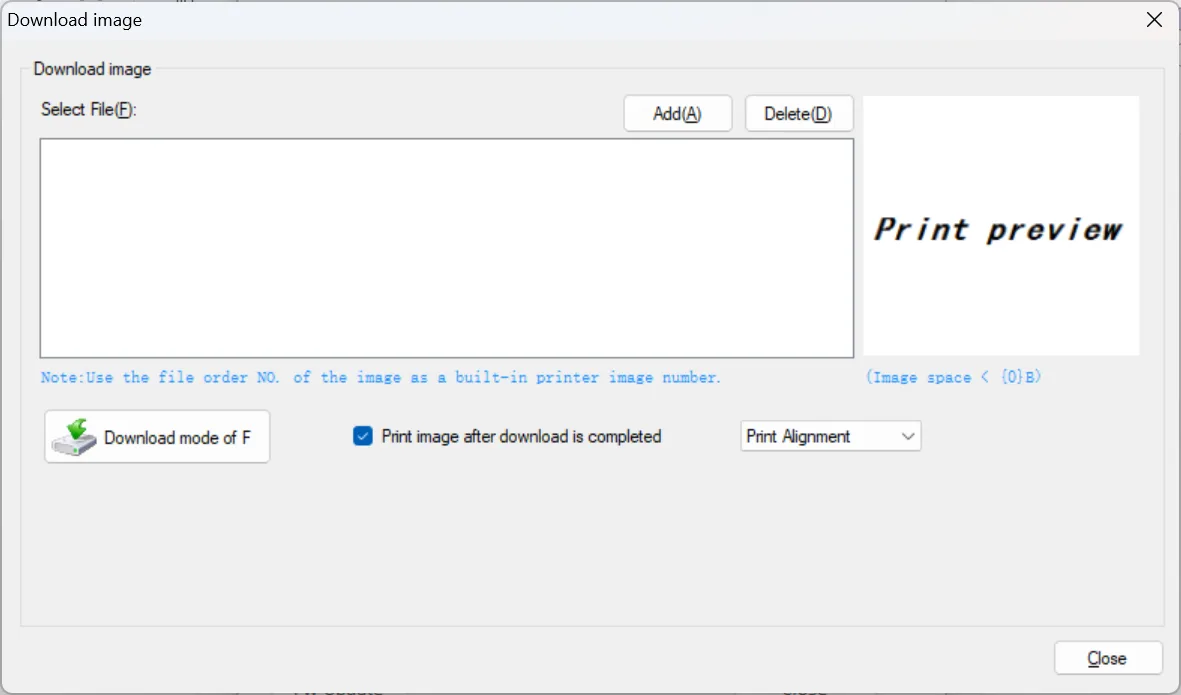Click the 'Download mode of F' button text
This screenshot has width=1181, height=695.
[177, 437]
